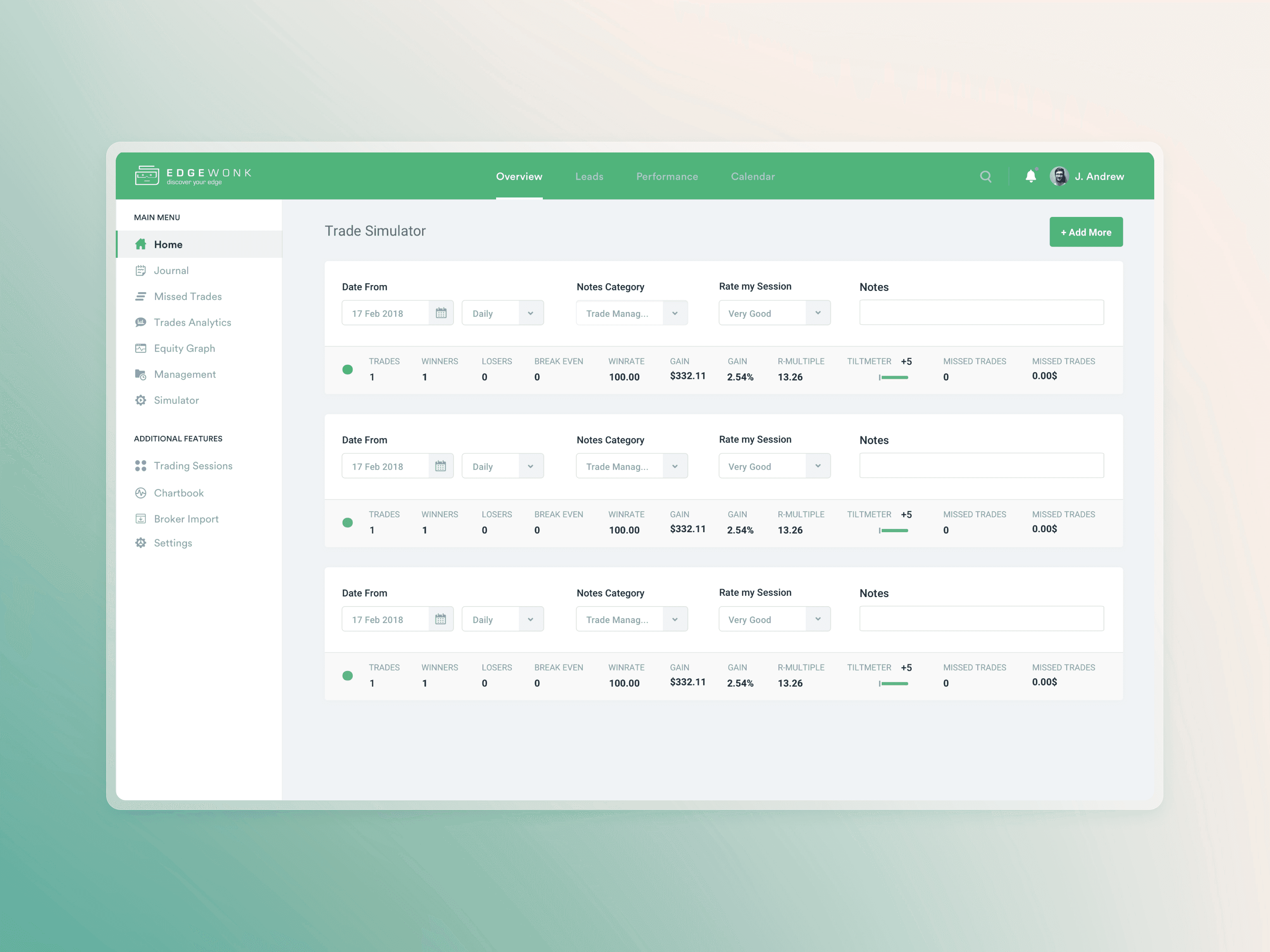The height and width of the screenshot is (952, 1270).
Task: Click the Trades Analytics icon in sidebar
Action: [x=141, y=322]
